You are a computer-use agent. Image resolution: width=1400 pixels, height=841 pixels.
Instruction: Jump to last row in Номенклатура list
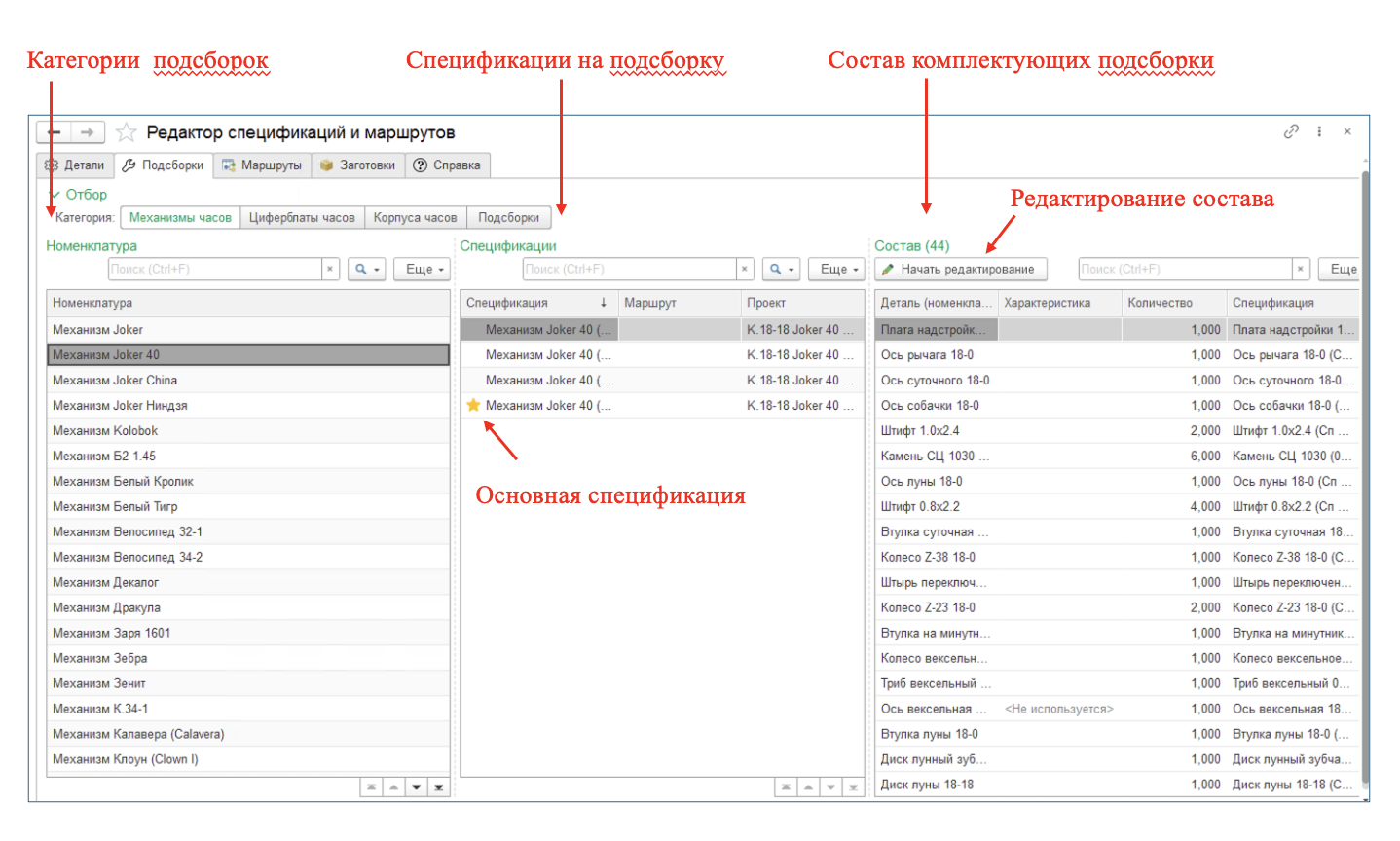coord(439,787)
